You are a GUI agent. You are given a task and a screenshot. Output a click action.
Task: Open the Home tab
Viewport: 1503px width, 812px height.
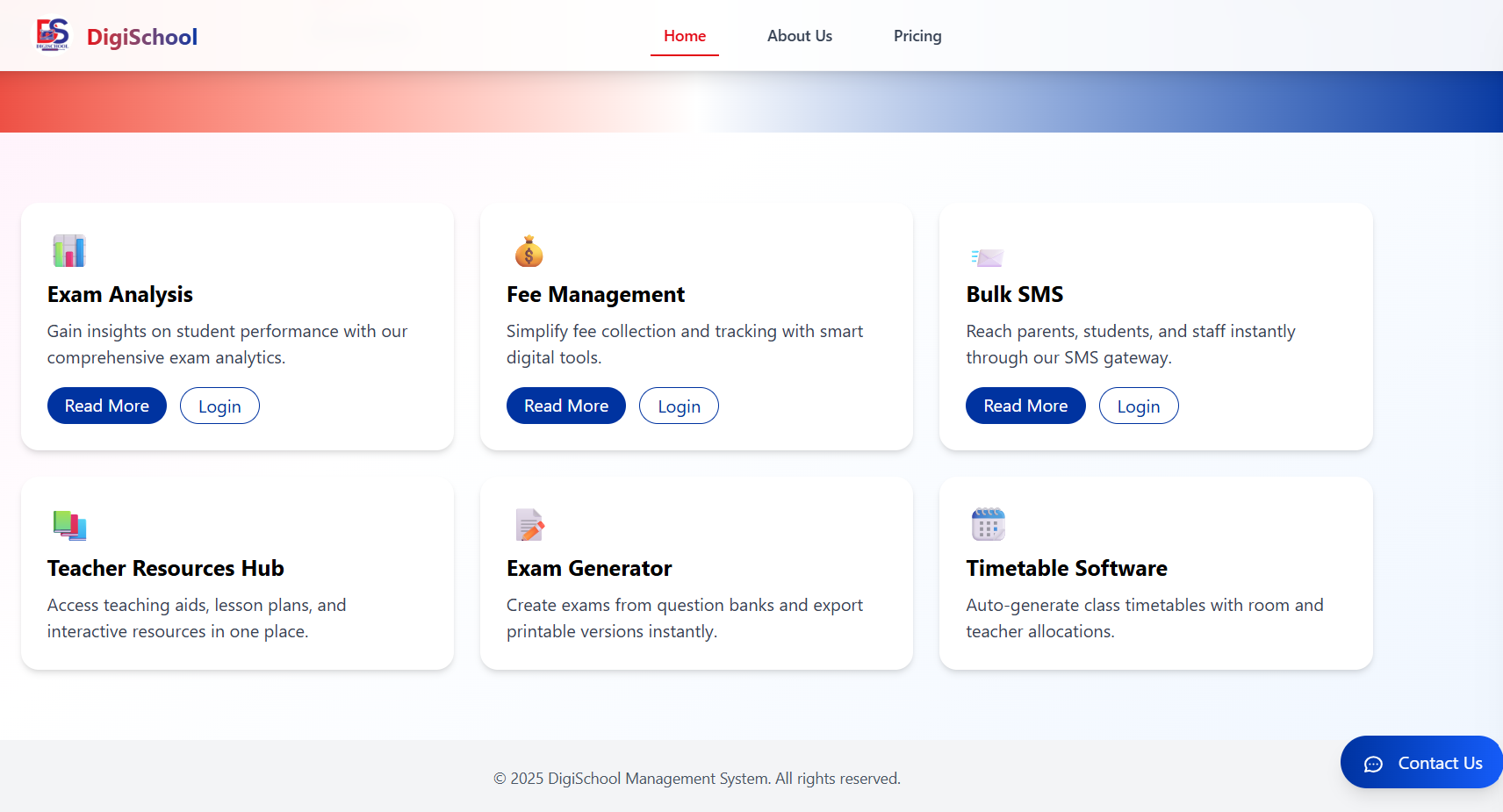click(685, 36)
